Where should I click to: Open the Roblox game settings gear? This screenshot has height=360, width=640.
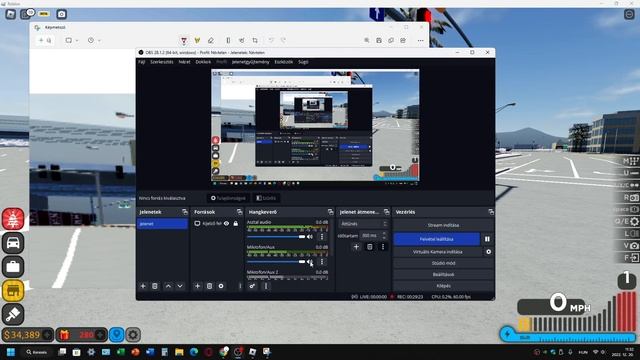point(133,335)
